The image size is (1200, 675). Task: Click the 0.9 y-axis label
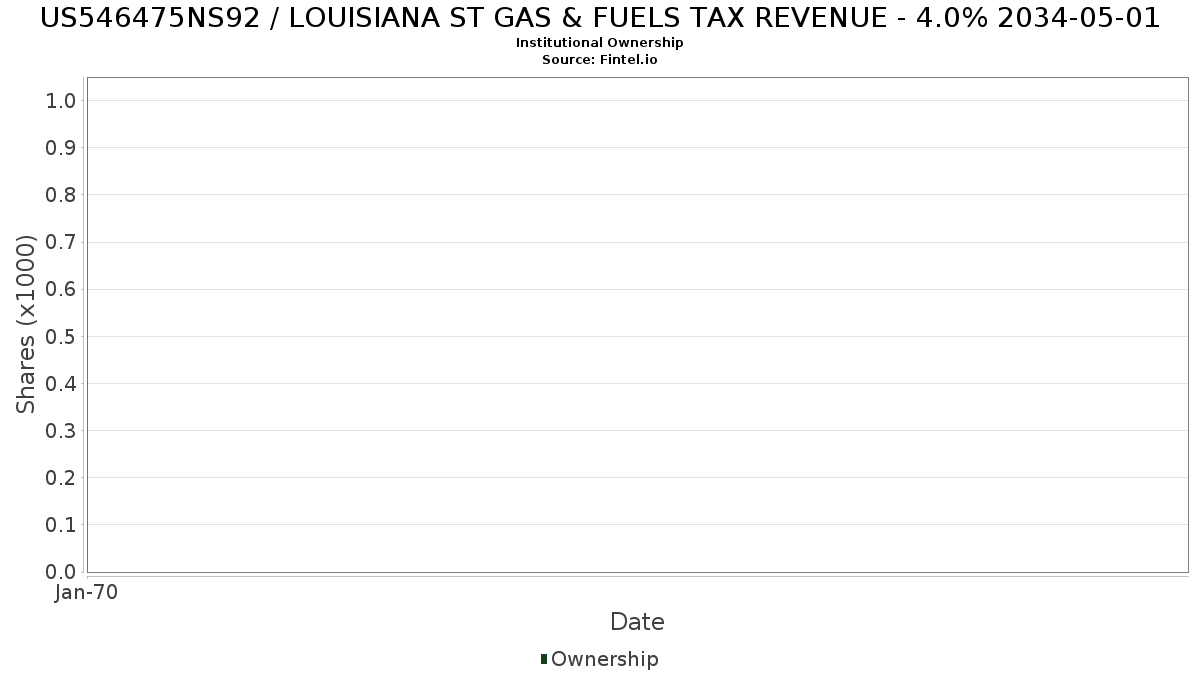pyautogui.click(x=61, y=147)
